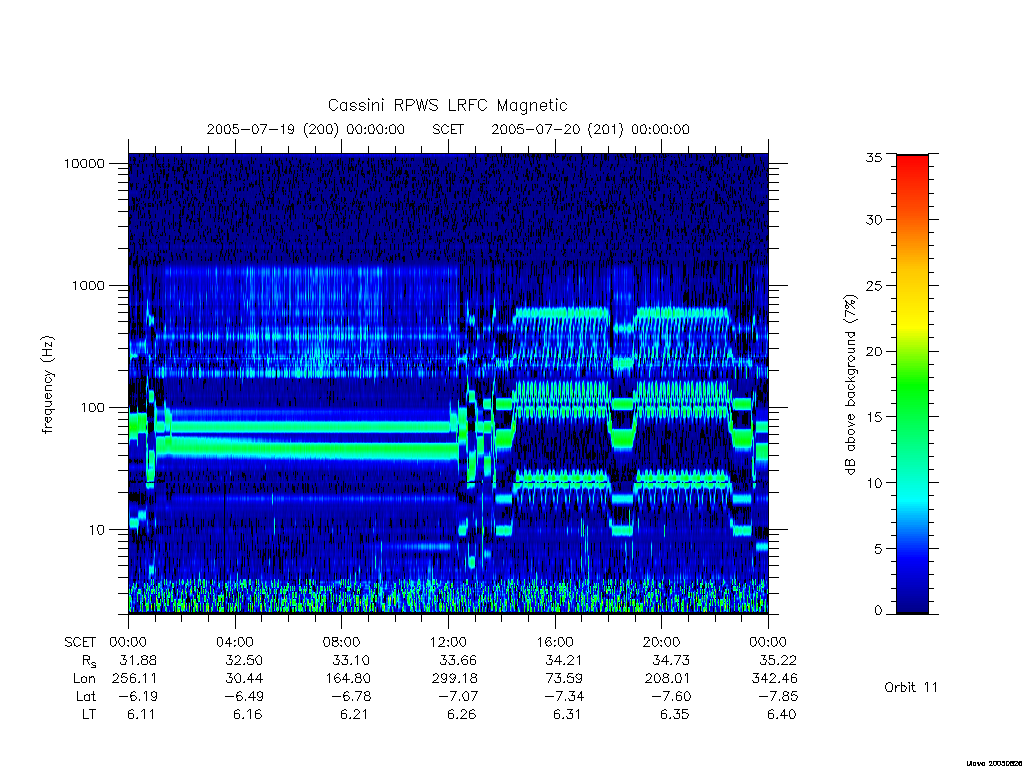Click the colorbar tick label 20

click(x=874, y=351)
